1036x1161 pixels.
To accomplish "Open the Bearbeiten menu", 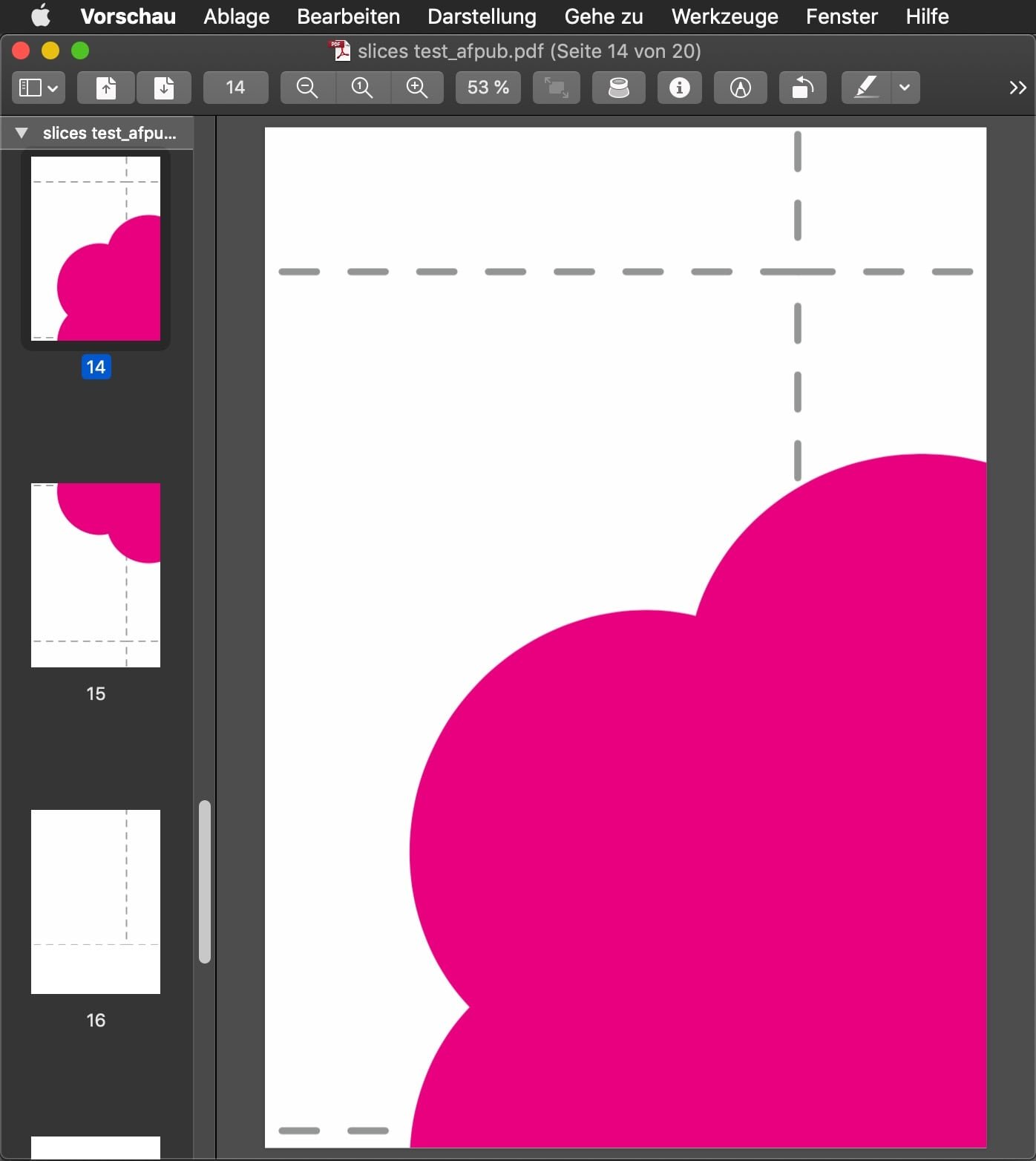I will [348, 16].
